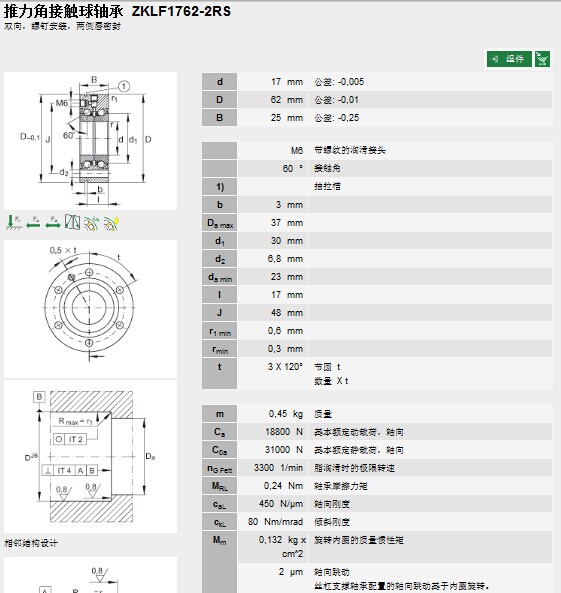Screen dimensions: 561x593
Task: Click the 3 X 120° pitch value
Action: click(286, 367)
